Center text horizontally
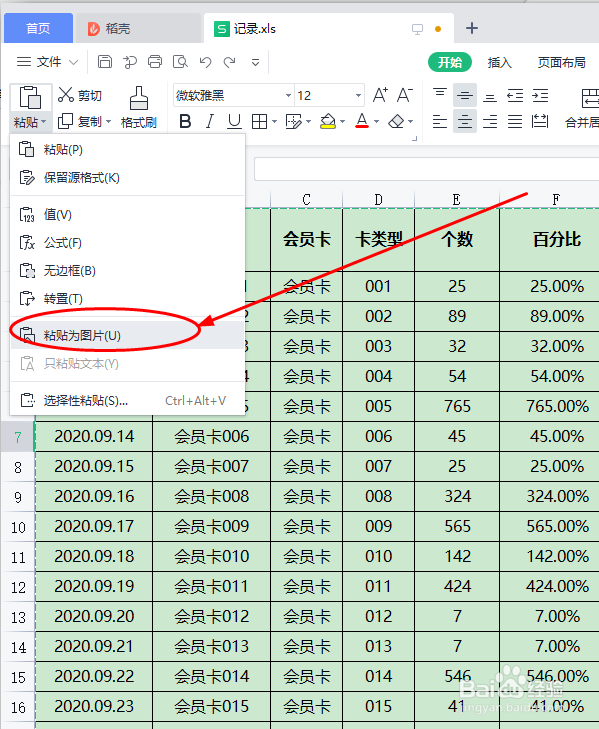This screenshot has height=729, width=599. (465, 122)
